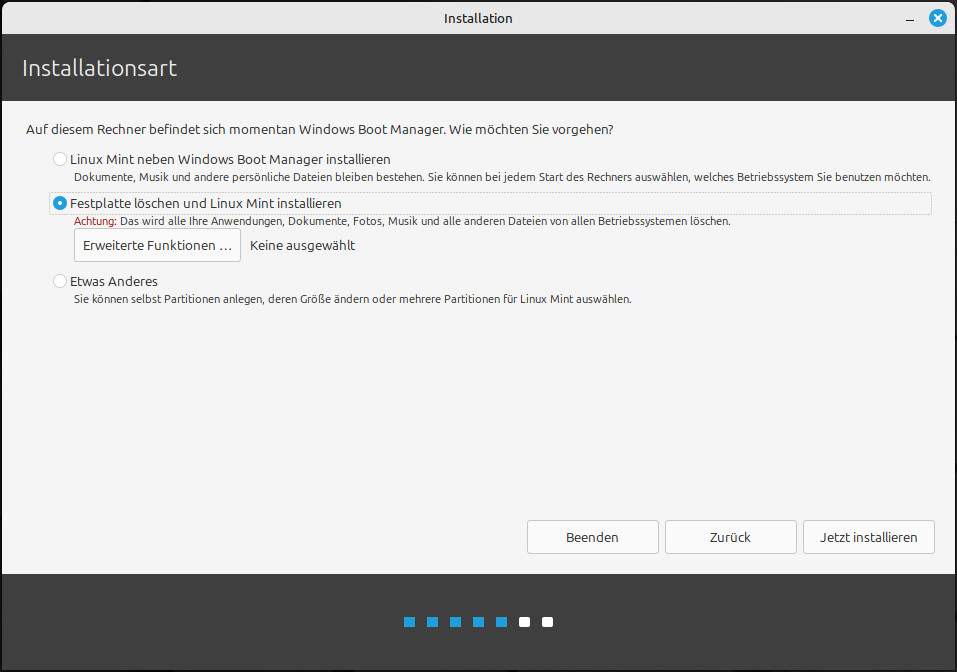Click the 'Dokumente, Musik und andere' description text
Image resolution: width=957 pixels, height=672 pixels.
coord(502,177)
